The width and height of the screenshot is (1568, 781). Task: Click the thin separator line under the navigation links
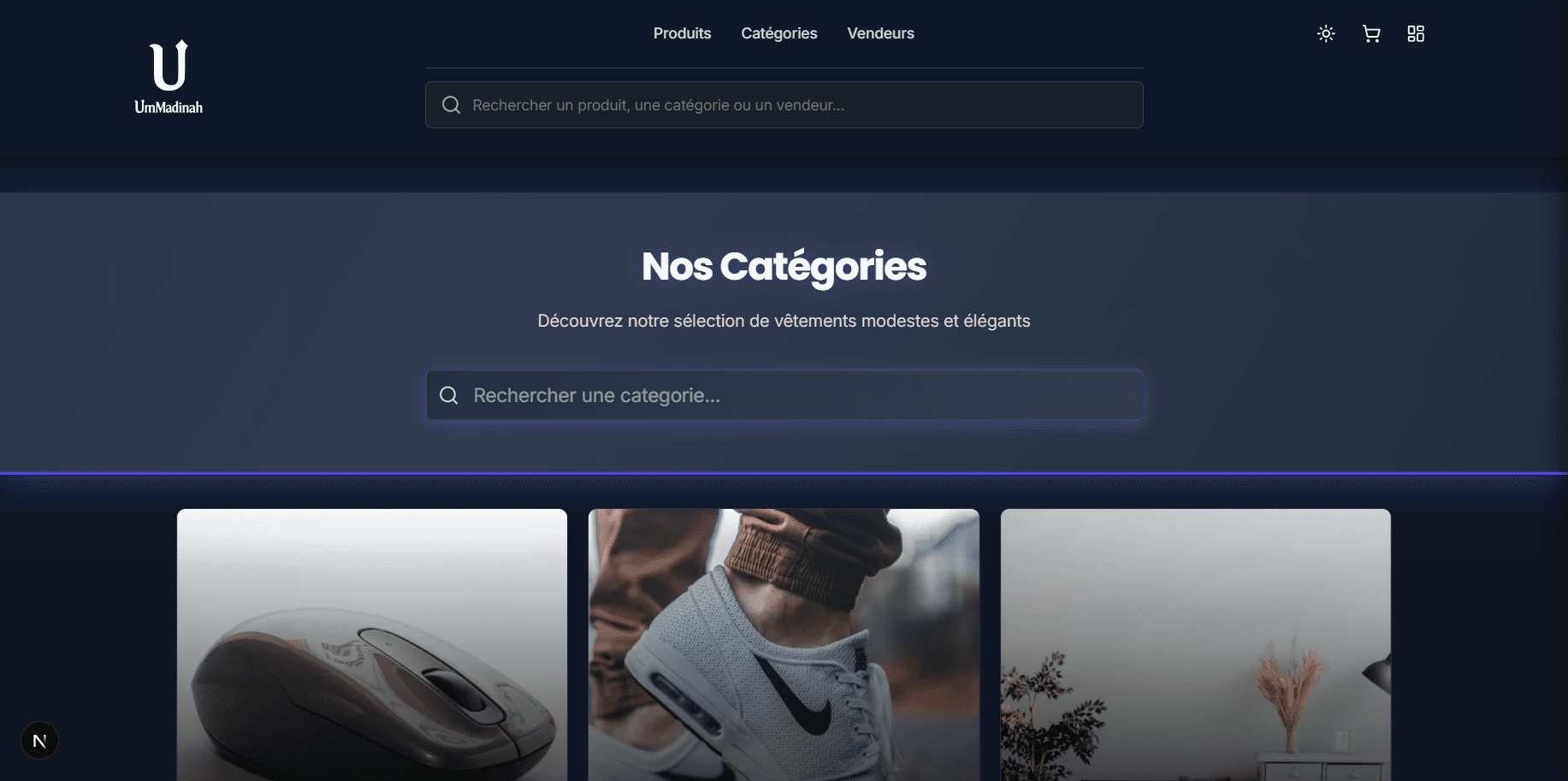coord(784,68)
